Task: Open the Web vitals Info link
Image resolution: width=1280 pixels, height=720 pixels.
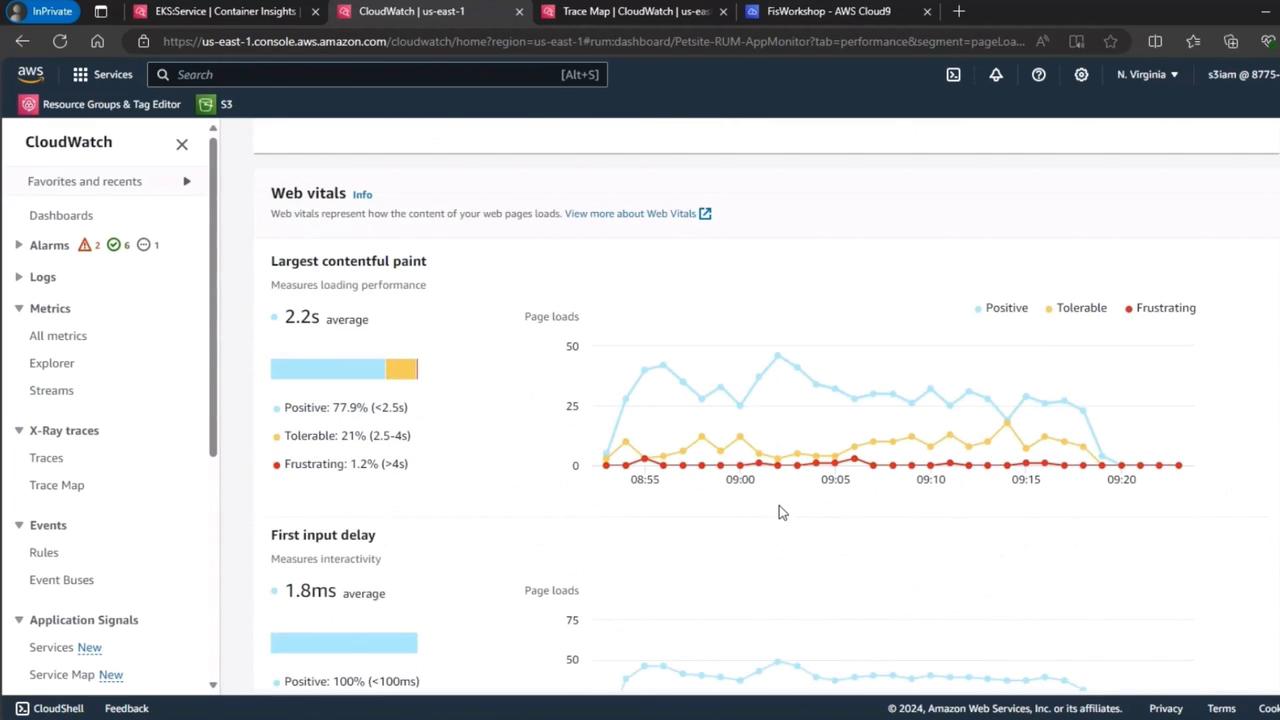Action: tap(362, 195)
